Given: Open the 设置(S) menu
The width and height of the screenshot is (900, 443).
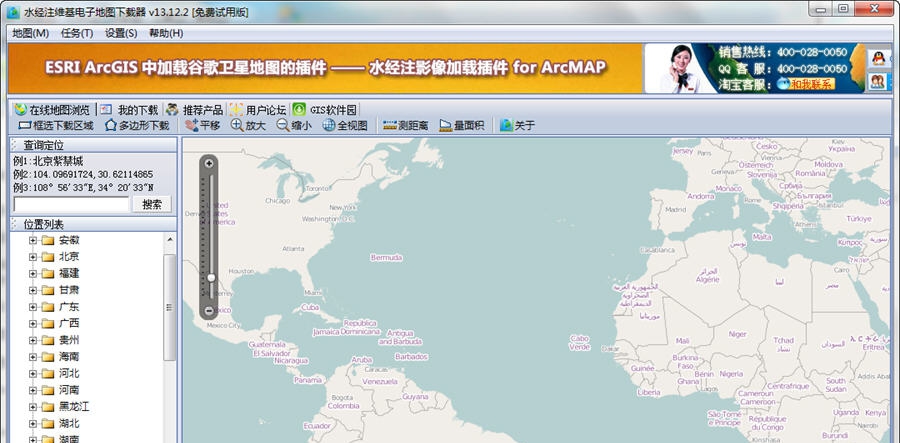Looking at the screenshot, I should [121, 33].
